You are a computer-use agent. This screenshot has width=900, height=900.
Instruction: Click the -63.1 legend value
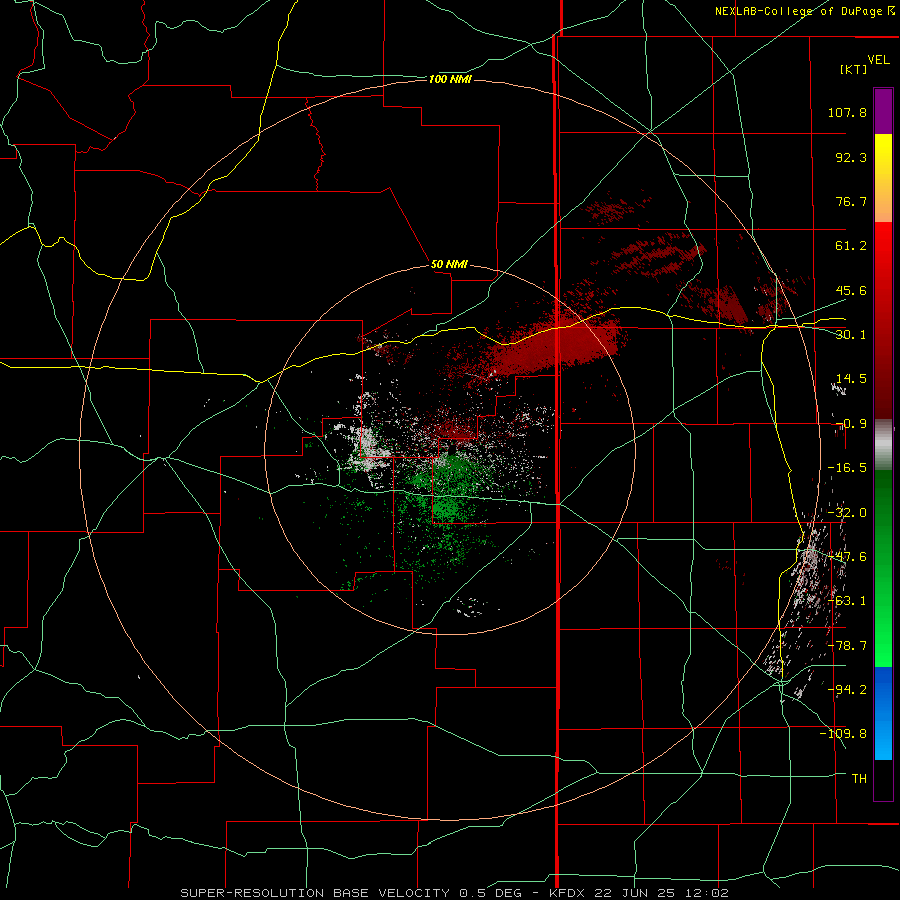point(847,601)
